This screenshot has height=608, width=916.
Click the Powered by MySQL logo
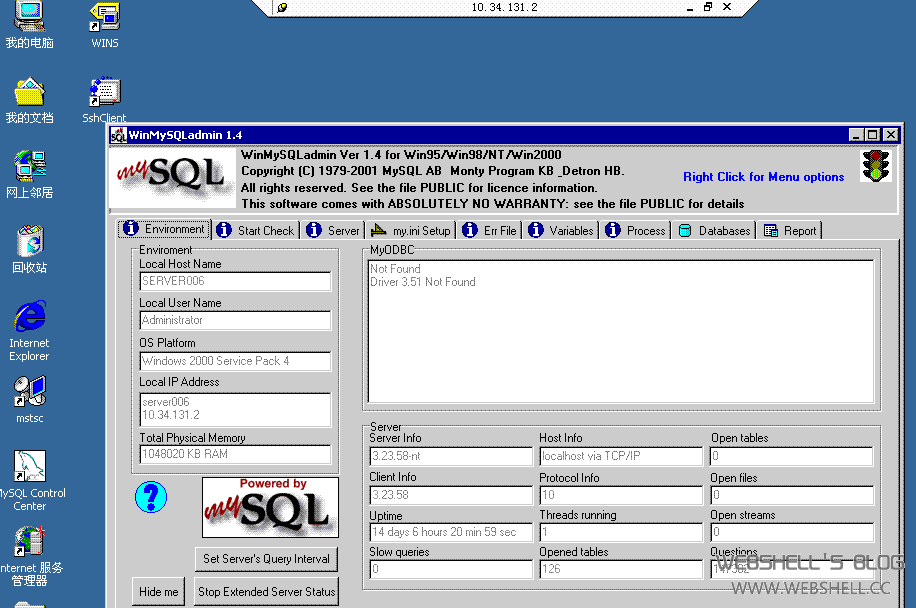point(270,508)
